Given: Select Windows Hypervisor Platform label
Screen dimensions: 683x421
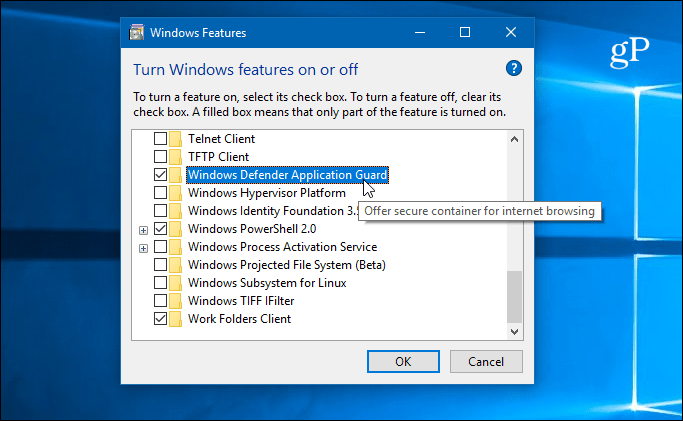Looking at the screenshot, I should [267, 193].
